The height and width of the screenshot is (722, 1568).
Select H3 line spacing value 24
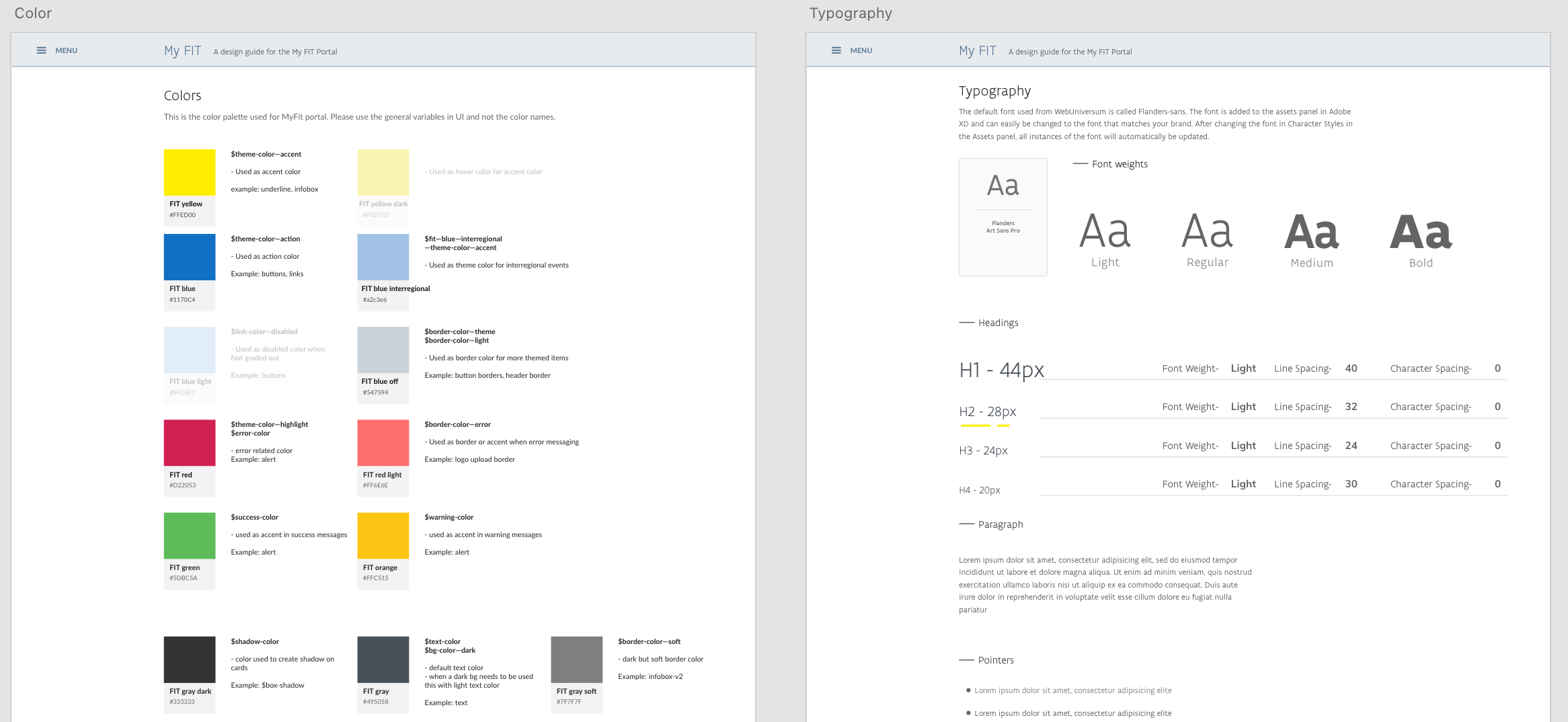[1351, 446]
